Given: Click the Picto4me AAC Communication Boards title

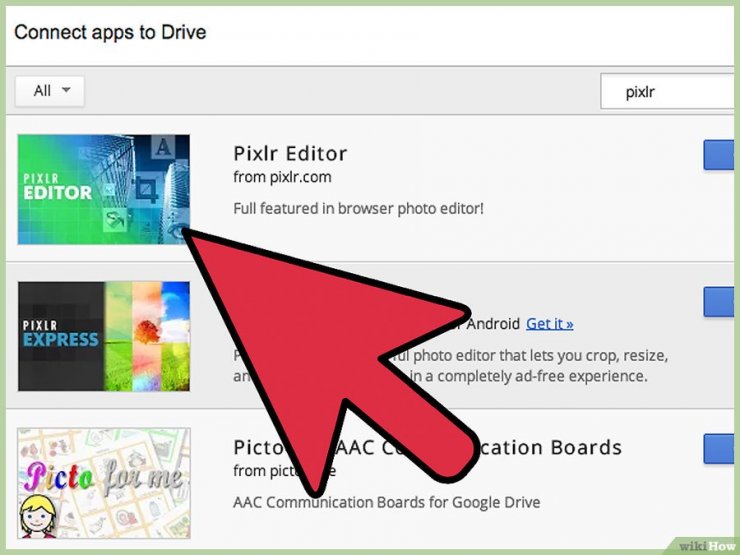Looking at the screenshot, I should pos(427,447).
